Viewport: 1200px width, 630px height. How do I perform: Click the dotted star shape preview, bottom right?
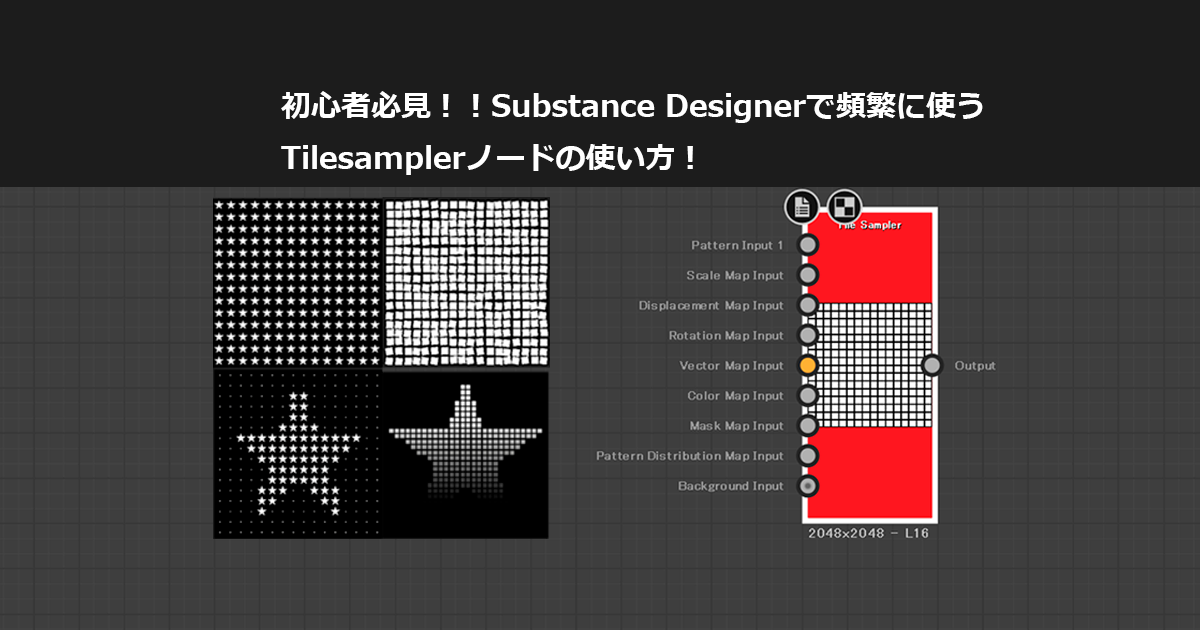tap(465, 455)
